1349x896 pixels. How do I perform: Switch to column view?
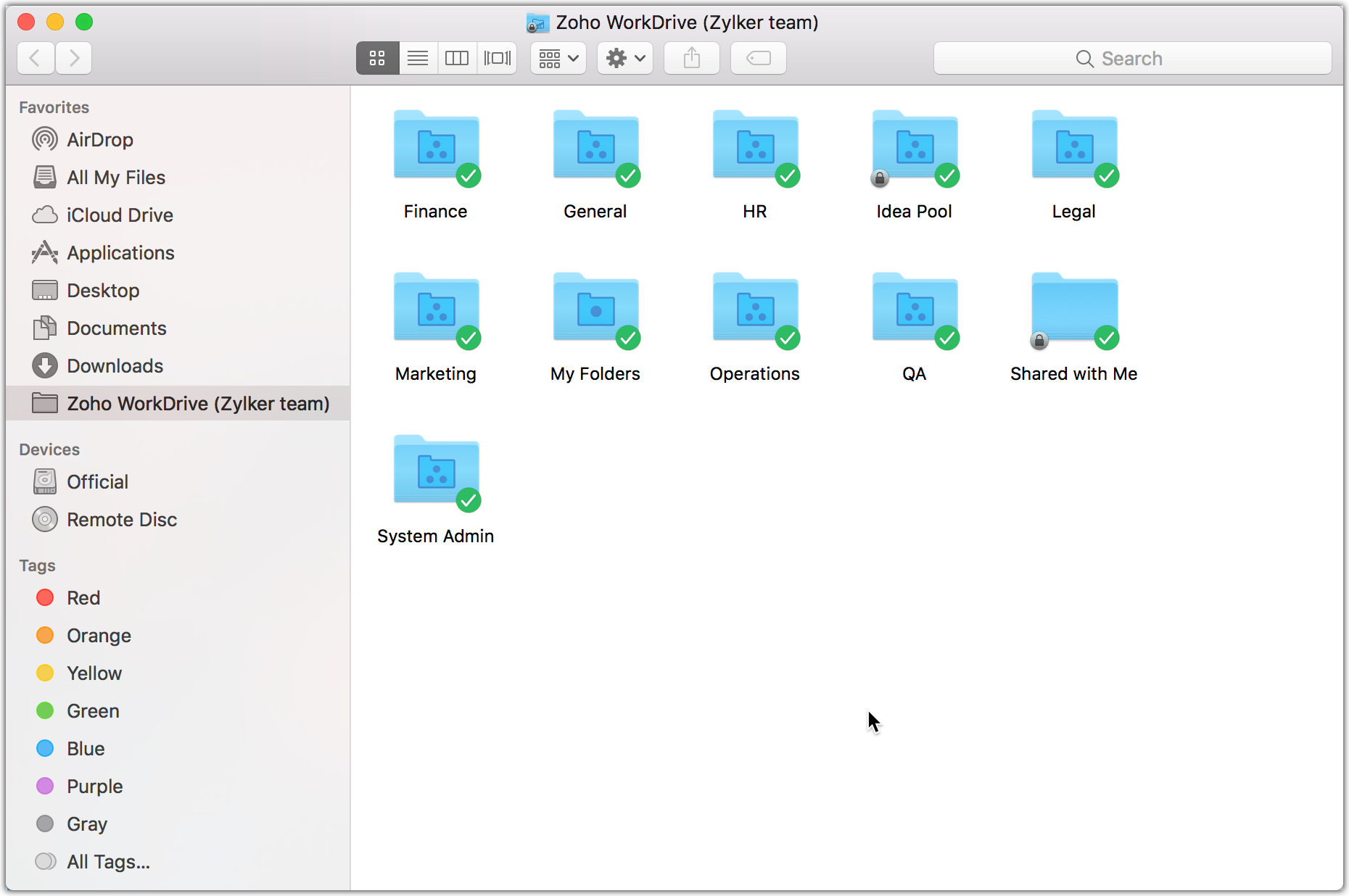457,58
